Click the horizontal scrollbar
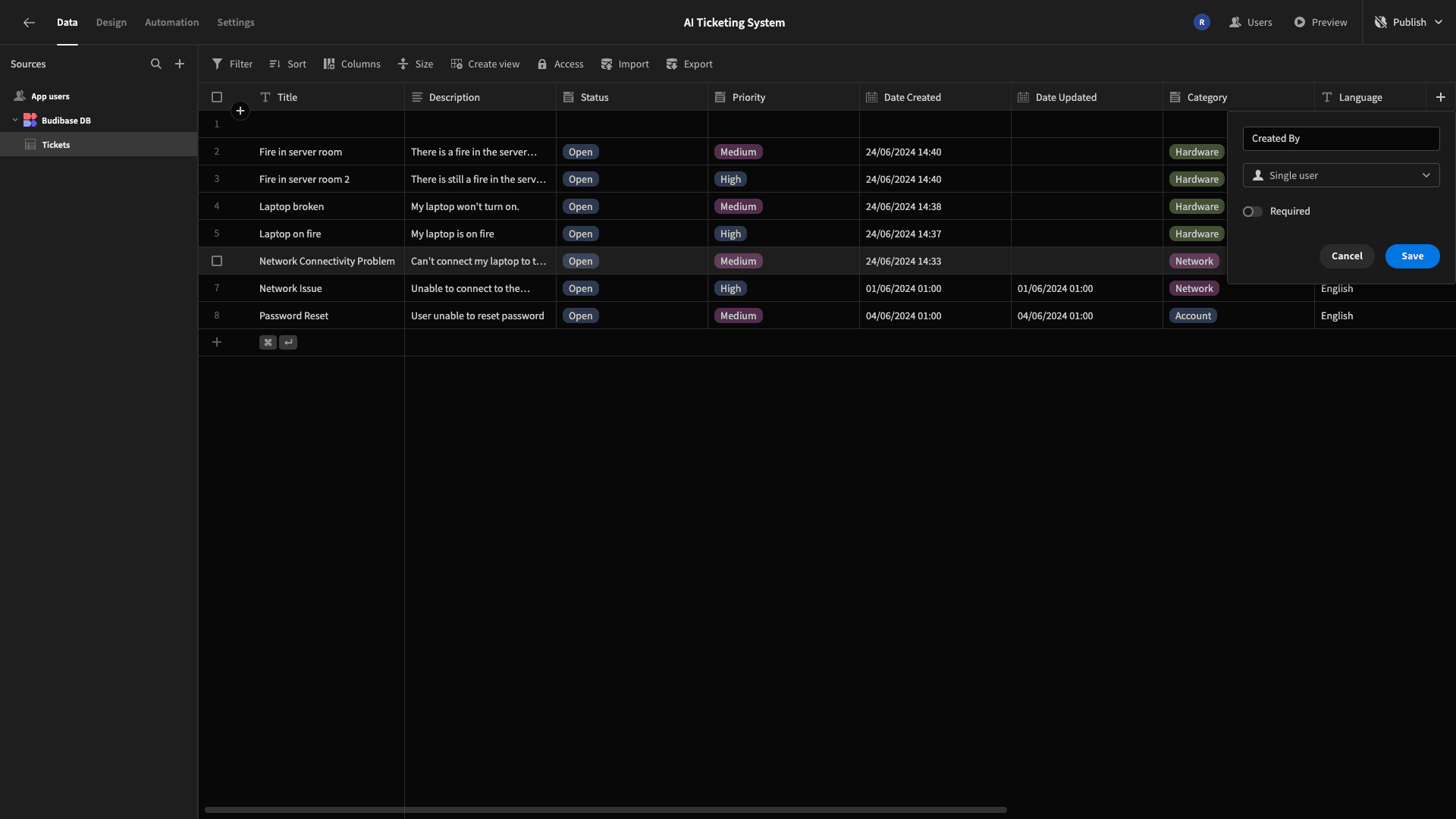 point(605,810)
